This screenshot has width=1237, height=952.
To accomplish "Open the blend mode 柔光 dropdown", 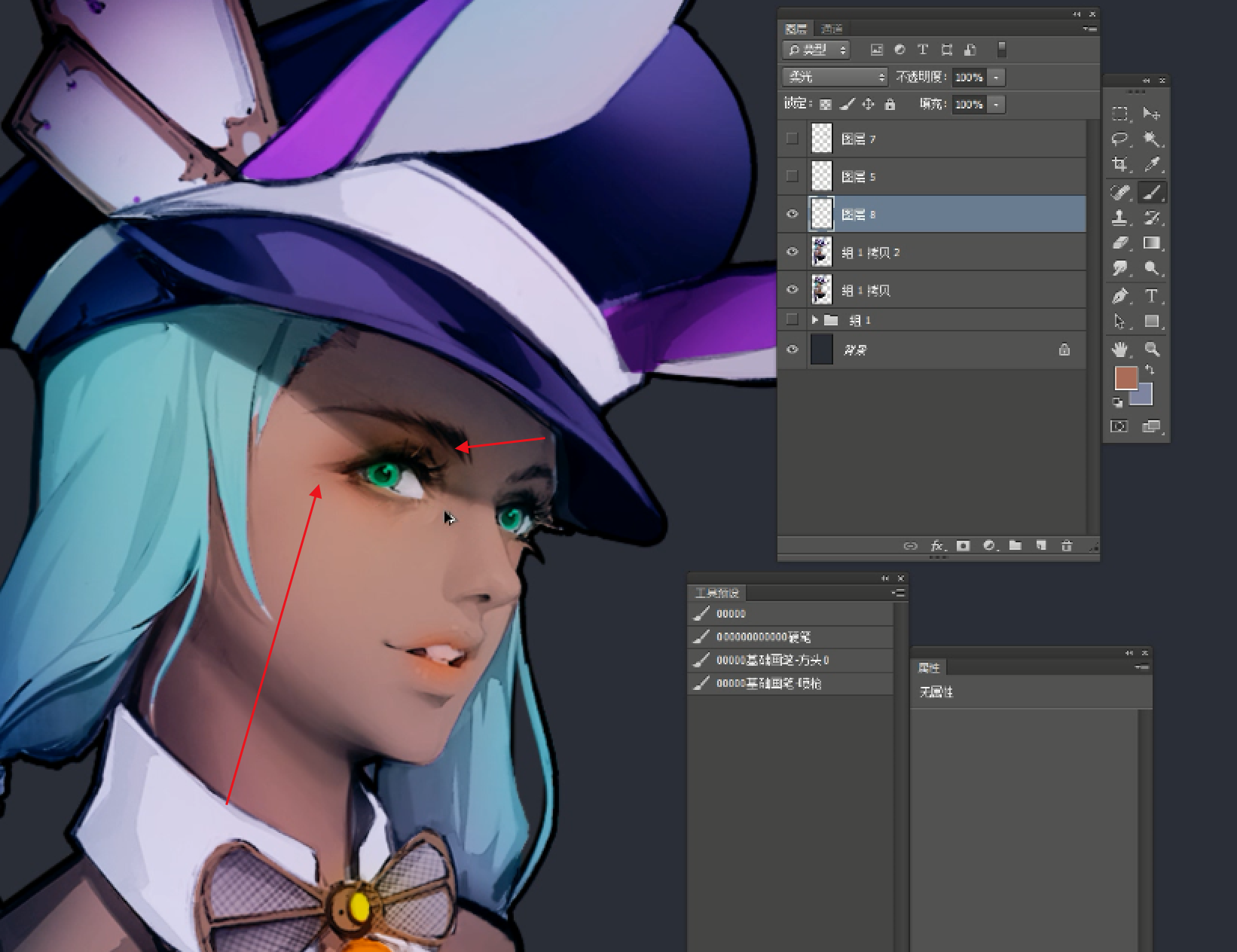I will [835, 77].
